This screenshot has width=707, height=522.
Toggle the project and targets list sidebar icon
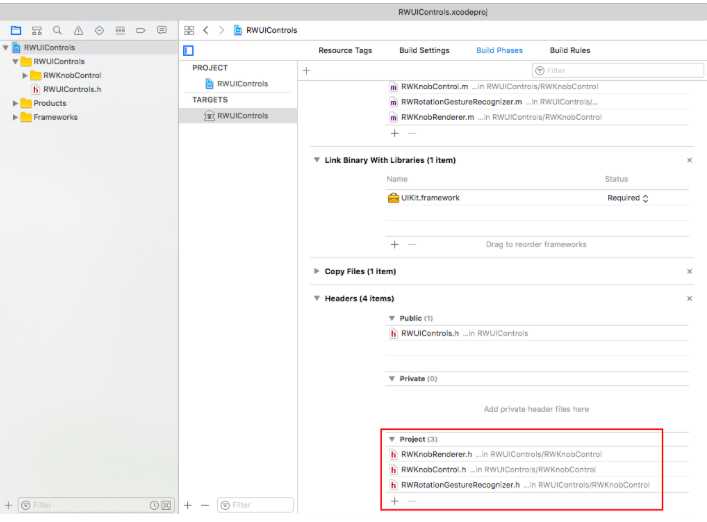(x=188, y=50)
